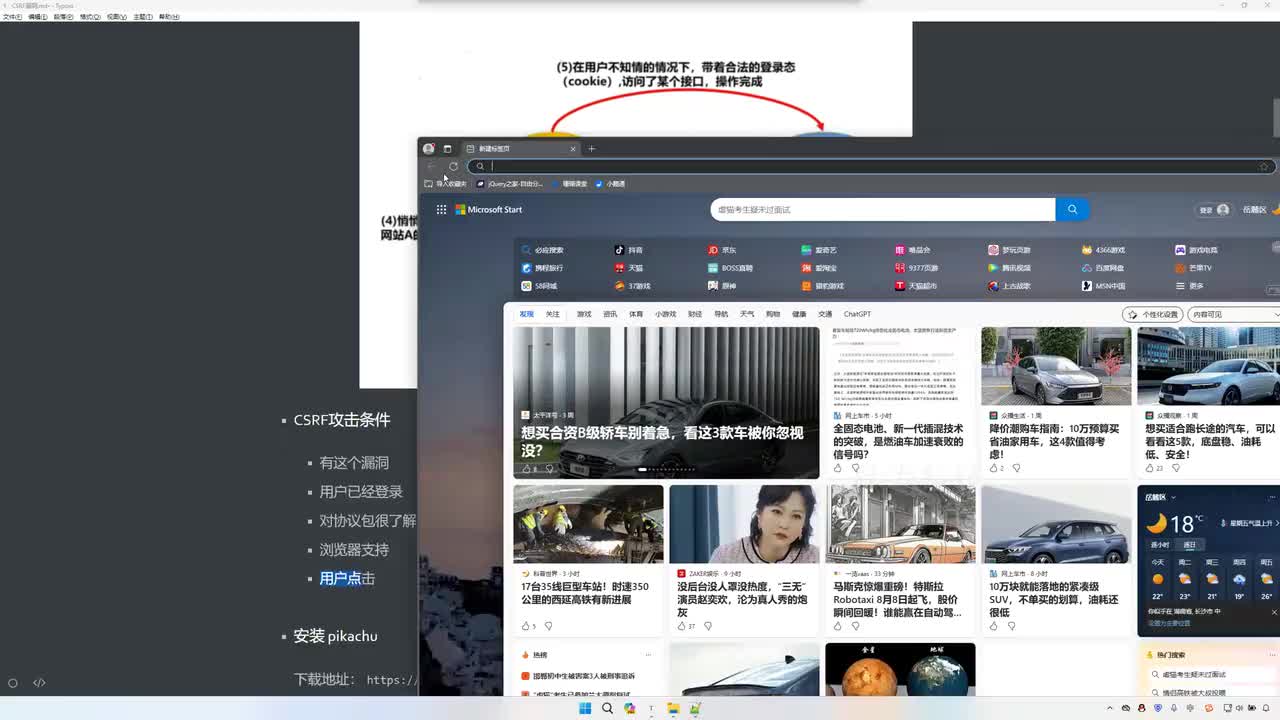Viewport: 1280px width, 720px height.
Task: Select the 游戏 feed tab
Action: pyautogui.click(x=584, y=314)
